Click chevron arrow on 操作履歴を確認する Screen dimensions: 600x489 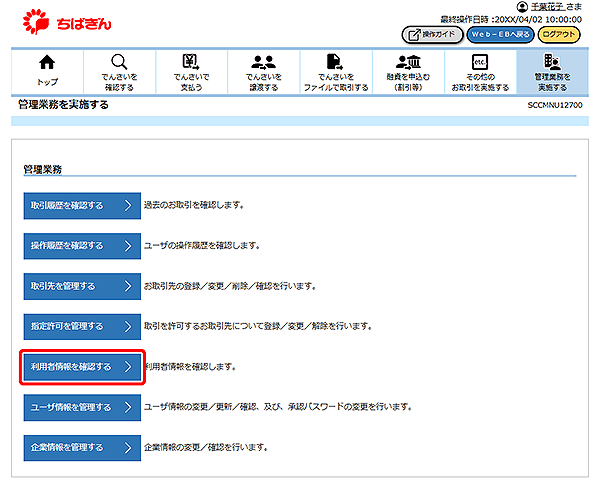pyautogui.click(x=128, y=246)
